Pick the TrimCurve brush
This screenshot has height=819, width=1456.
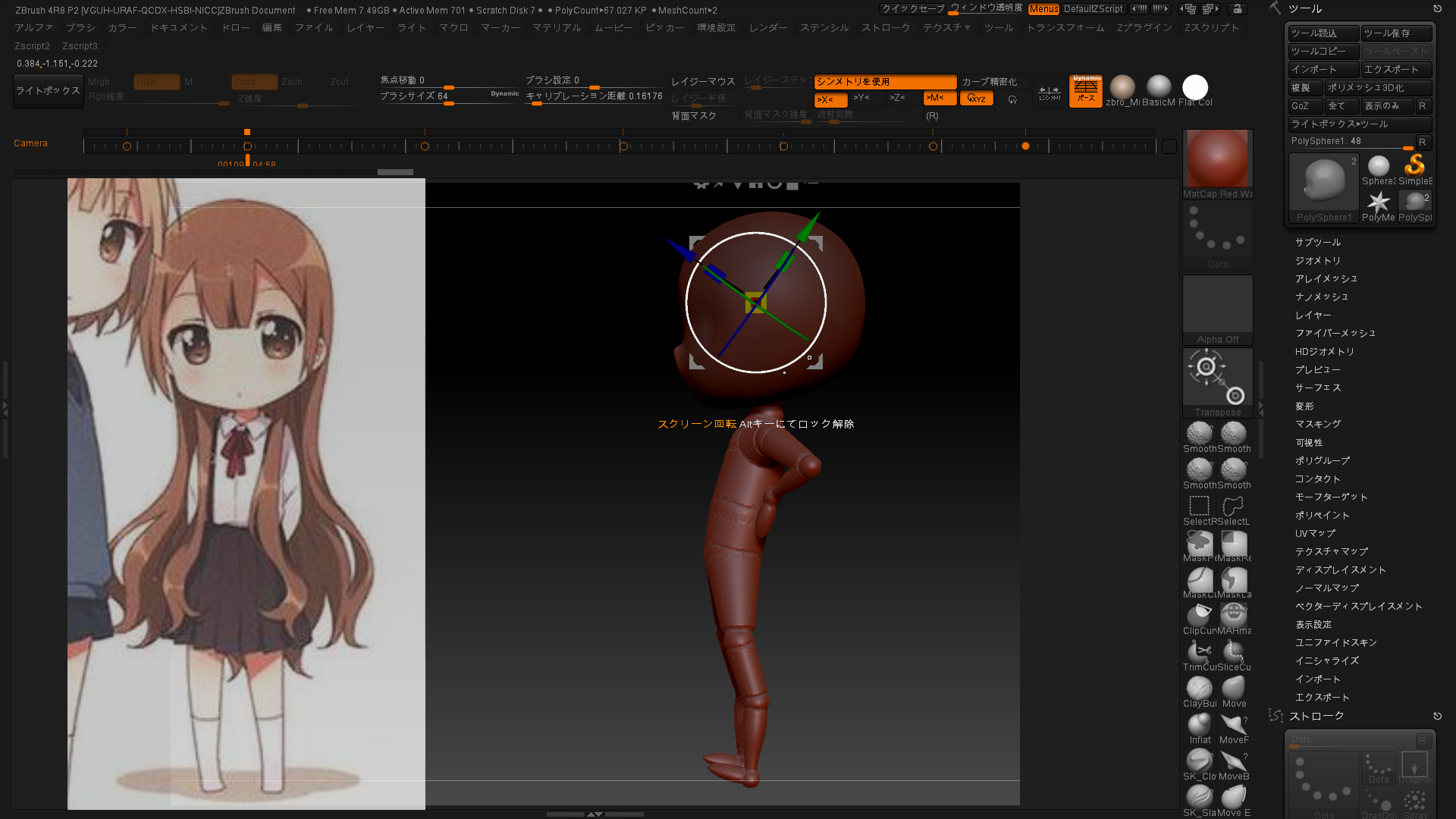(x=1199, y=652)
